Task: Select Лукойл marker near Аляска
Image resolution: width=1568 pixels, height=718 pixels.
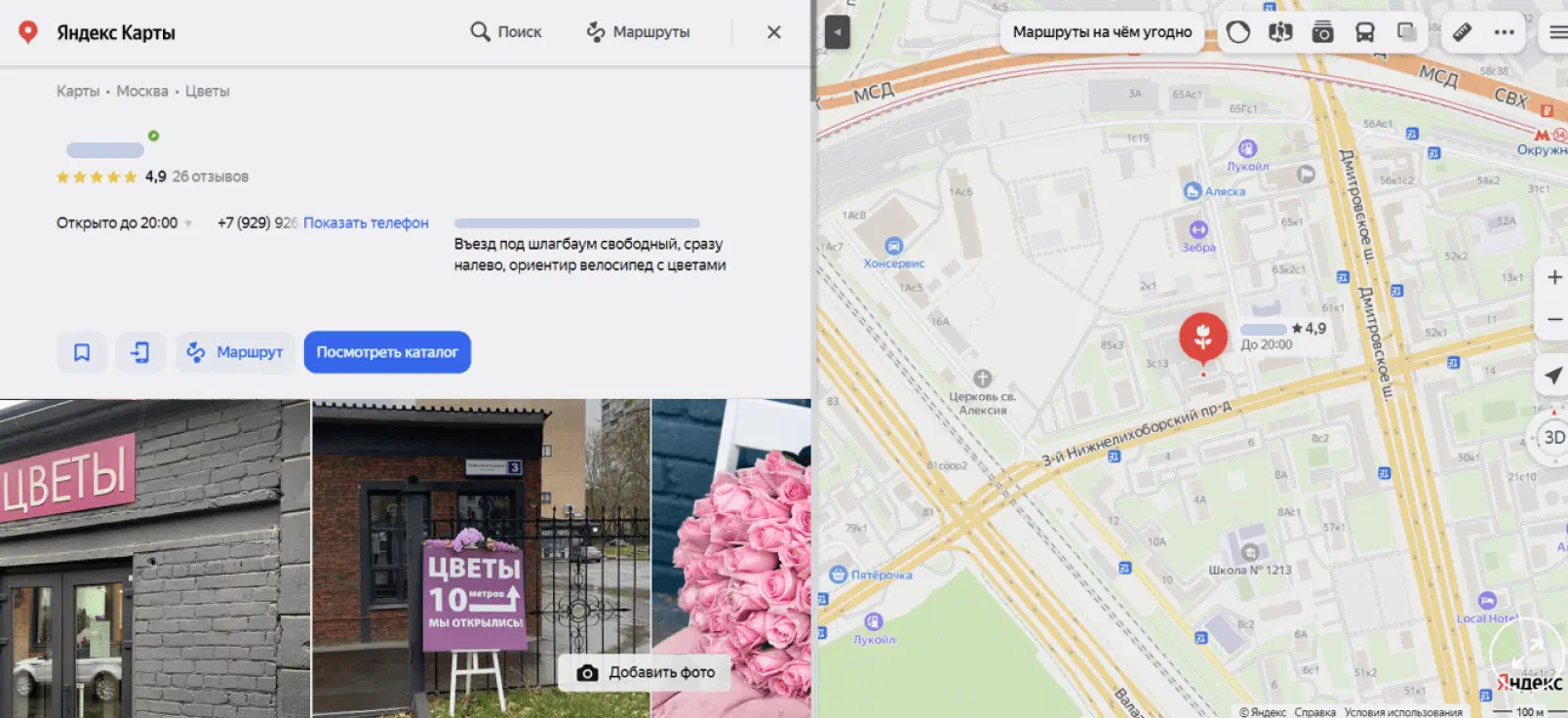Action: (x=1247, y=149)
